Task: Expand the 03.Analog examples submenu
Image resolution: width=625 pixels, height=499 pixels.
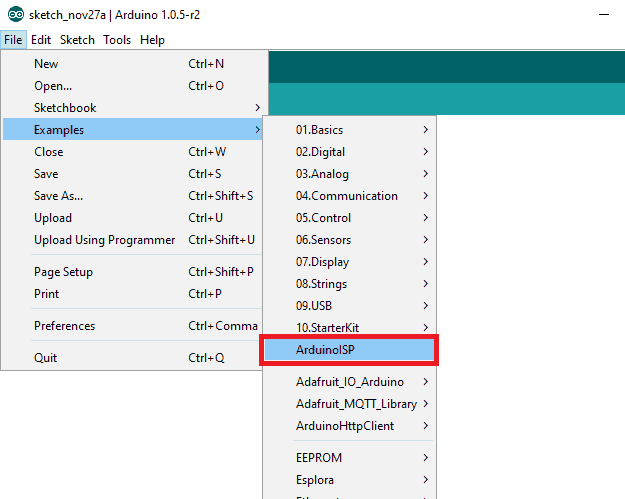Action: pyautogui.click(x=350, y=174)
